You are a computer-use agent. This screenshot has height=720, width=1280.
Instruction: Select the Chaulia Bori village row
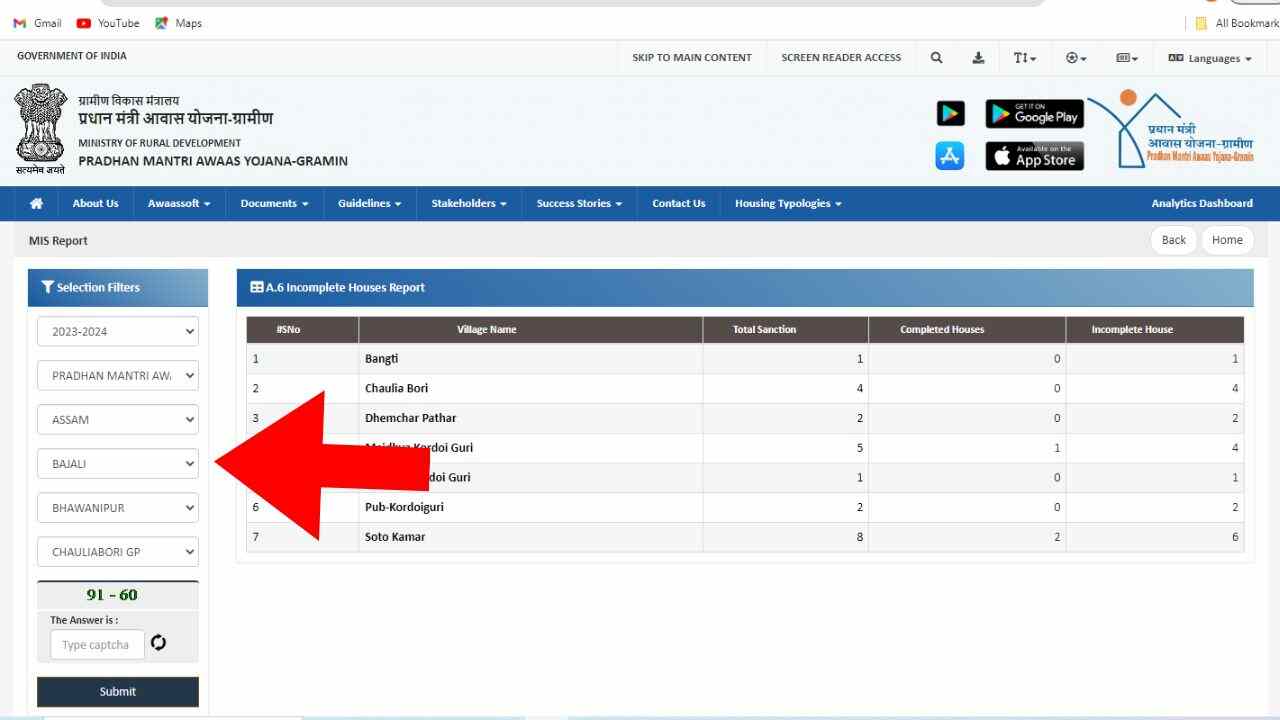745,388
